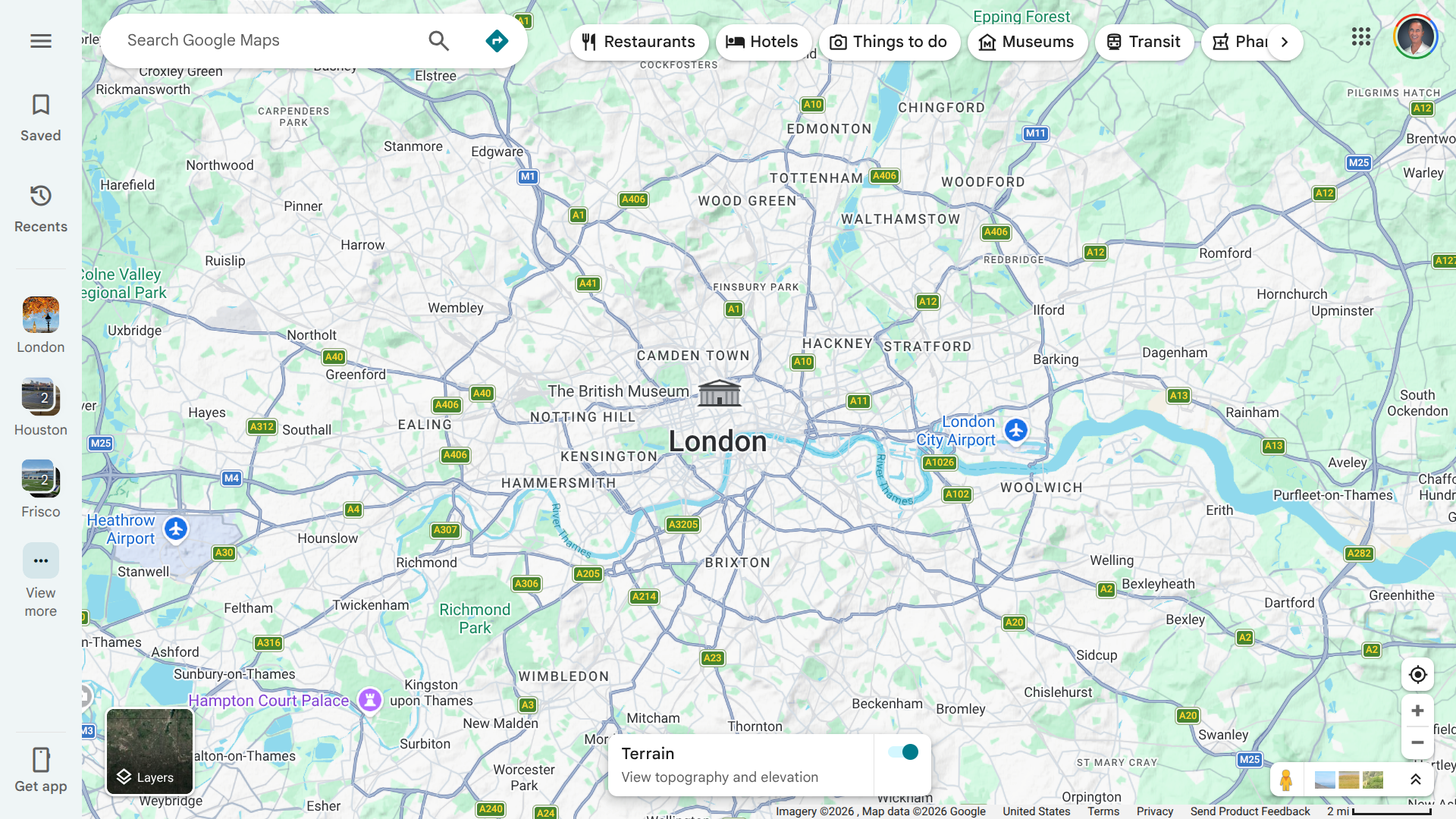
Task: Filter map by Hotels chip
Action: coord(763,42)
